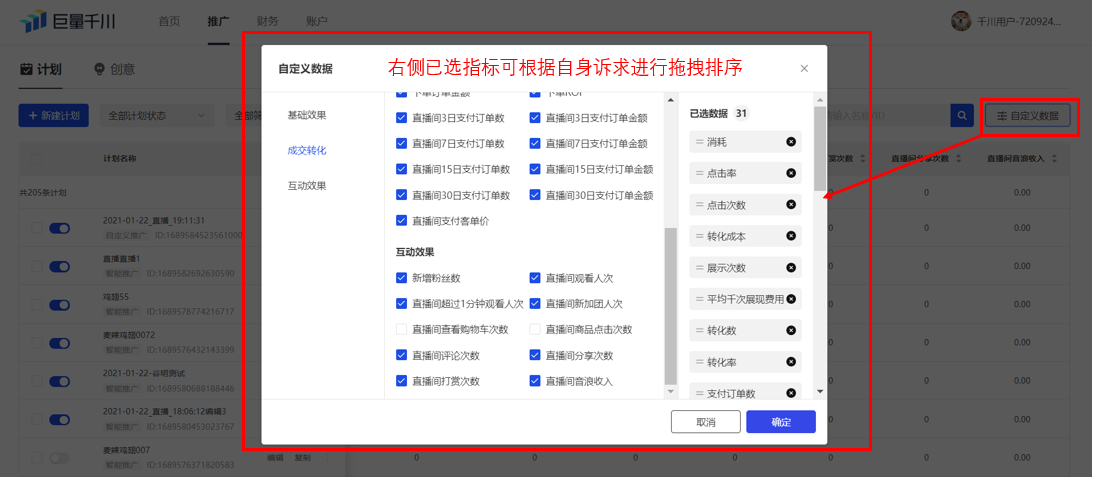Click 取消 to cancel dialog
The height and width of the screenshot is (477, 1094).
coord(705,422)
